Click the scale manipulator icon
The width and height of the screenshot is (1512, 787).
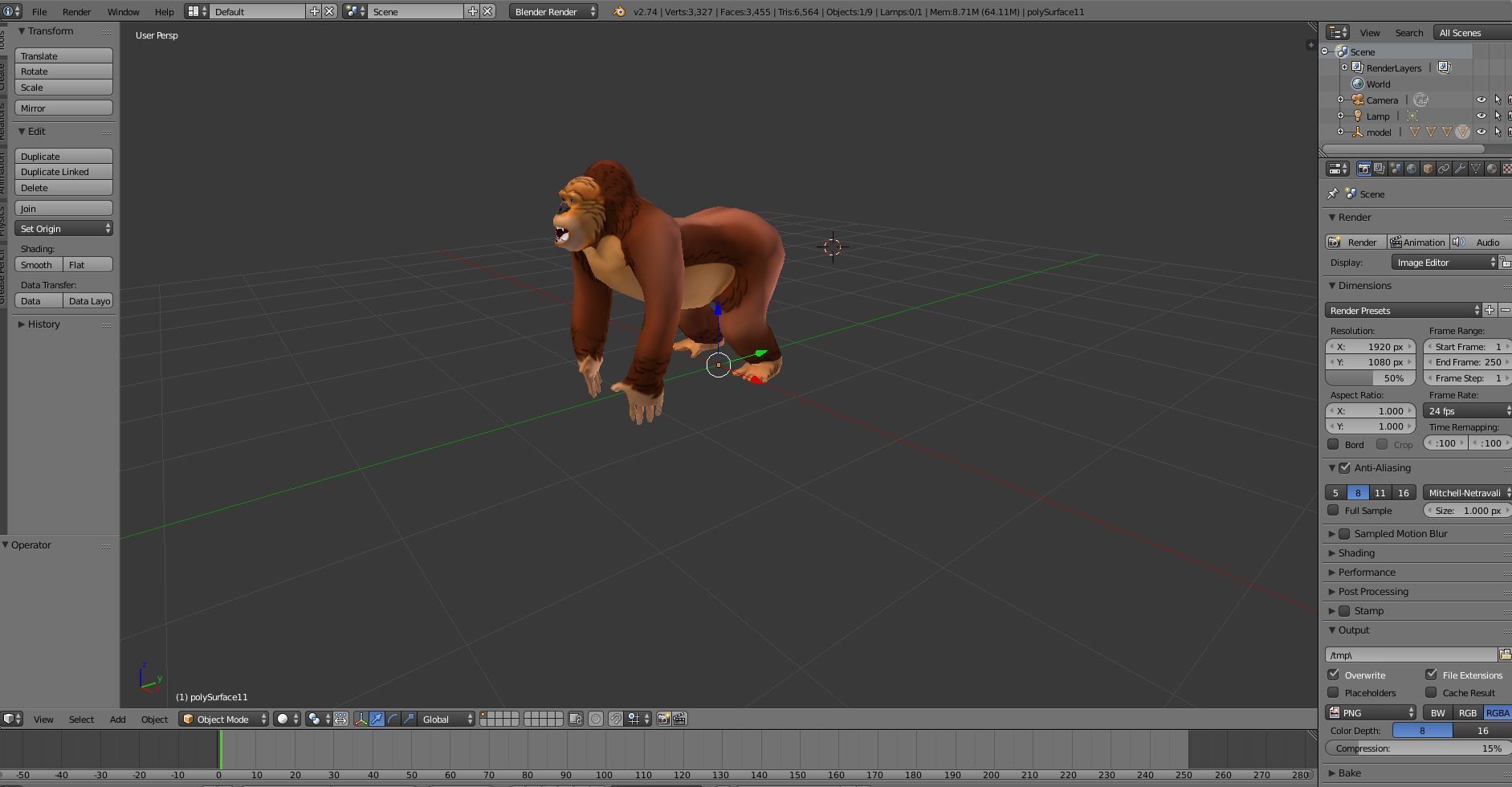pyautogui.click(x=409, y=719)
